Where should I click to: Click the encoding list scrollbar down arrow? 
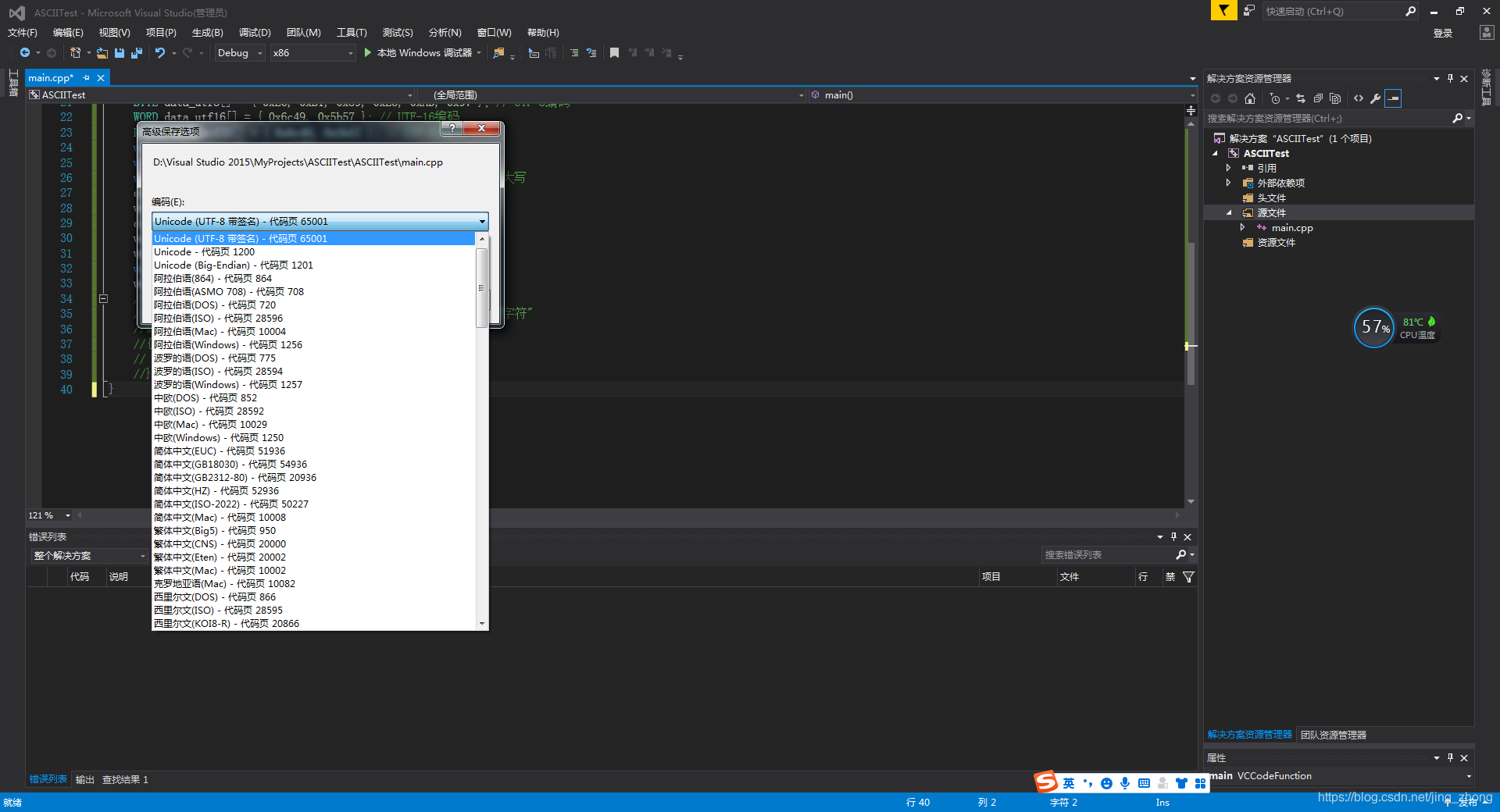(482, 624)
